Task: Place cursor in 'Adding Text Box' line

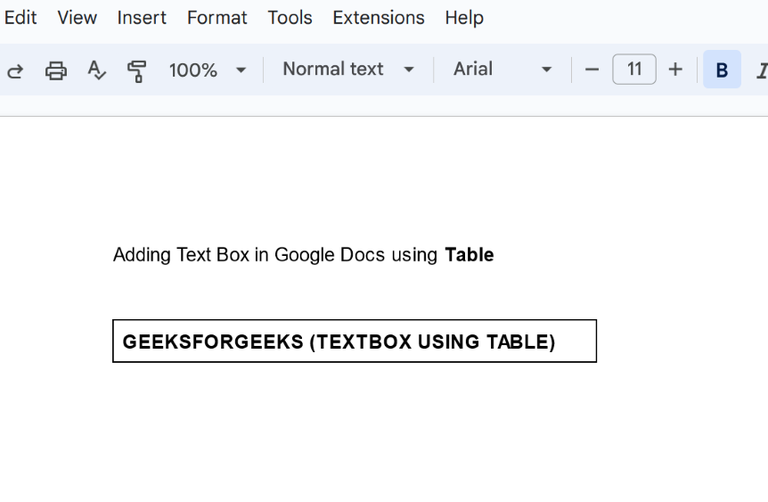Action: coord(303,255)
